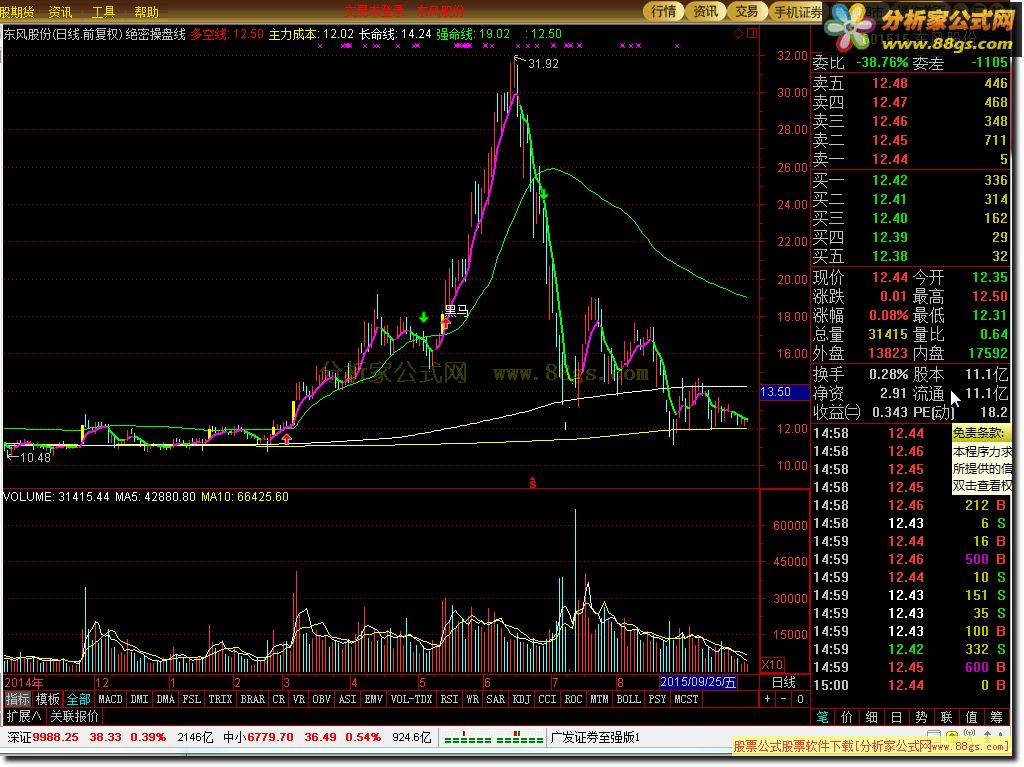Open the 资讯 menu in menu bar
1024x767 pixels.
[x=61, y=12]
